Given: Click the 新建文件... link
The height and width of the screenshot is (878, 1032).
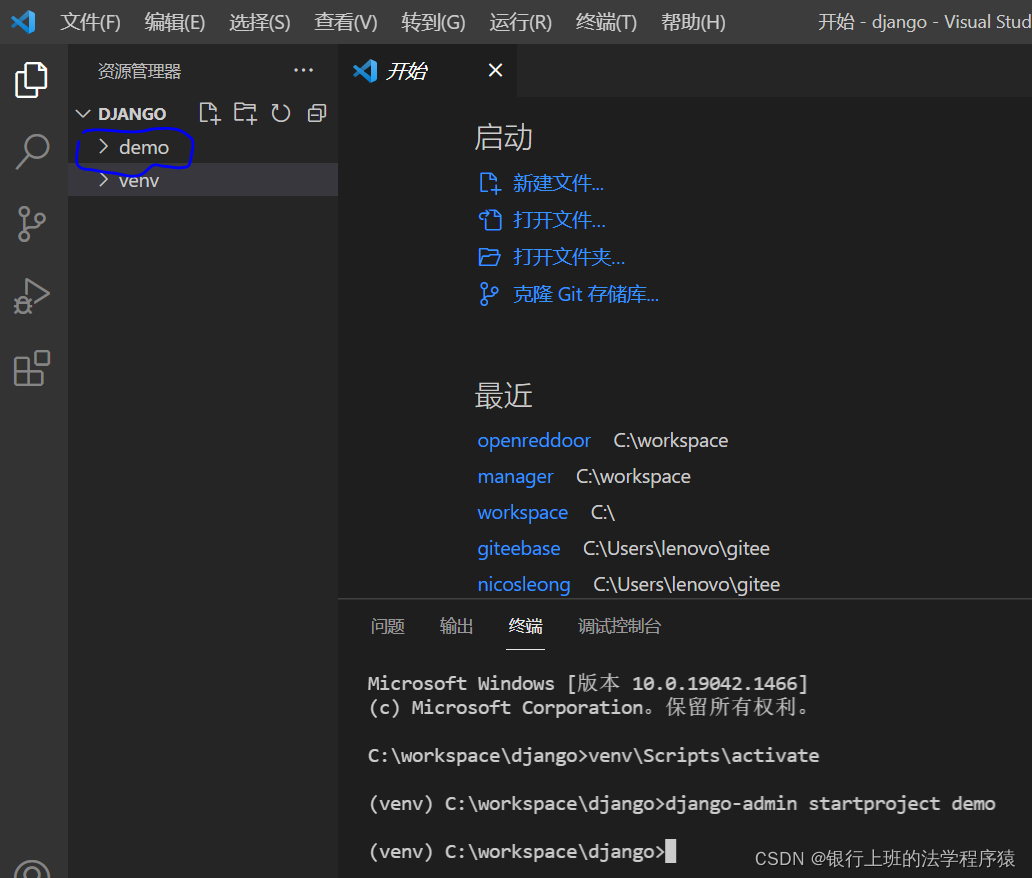Looking at the screenshot, I should [x=558, y=183].
